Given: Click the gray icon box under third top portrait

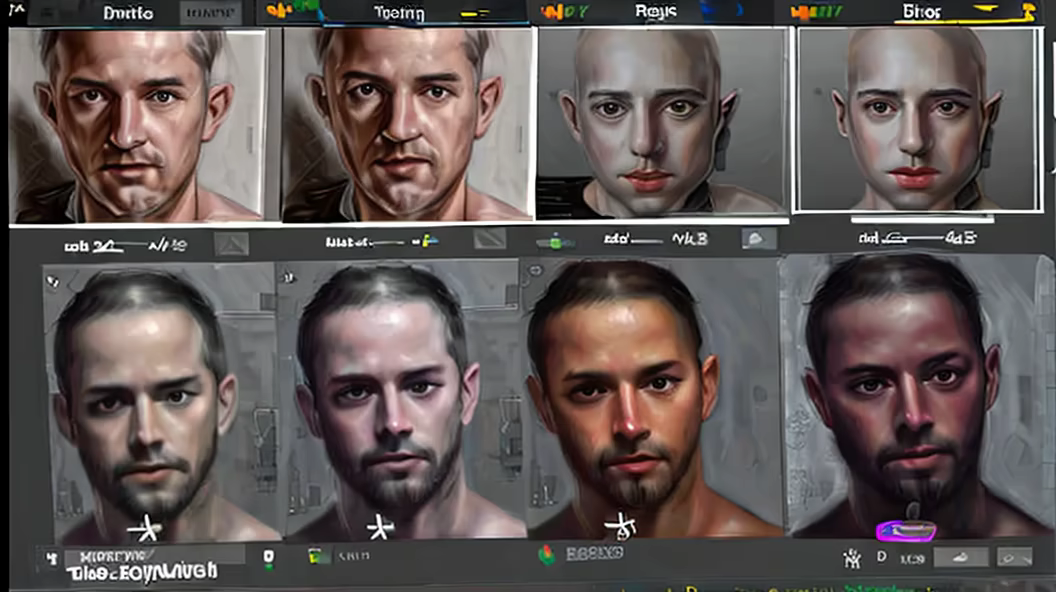Looking at the screenshot, I should point(757,239).
